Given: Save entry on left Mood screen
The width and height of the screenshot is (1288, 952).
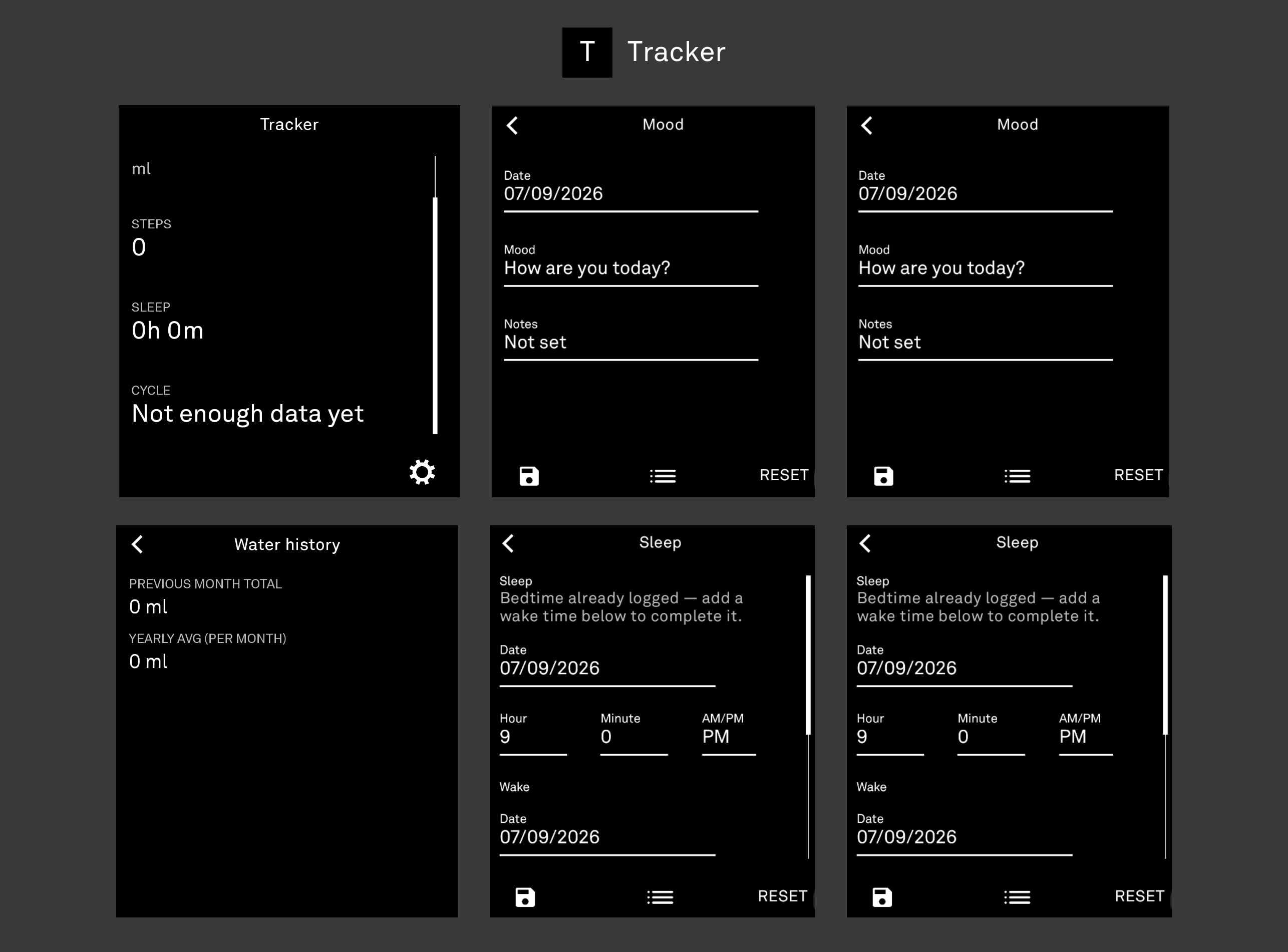Looking at the screenshot, I should tap(529, 476).
